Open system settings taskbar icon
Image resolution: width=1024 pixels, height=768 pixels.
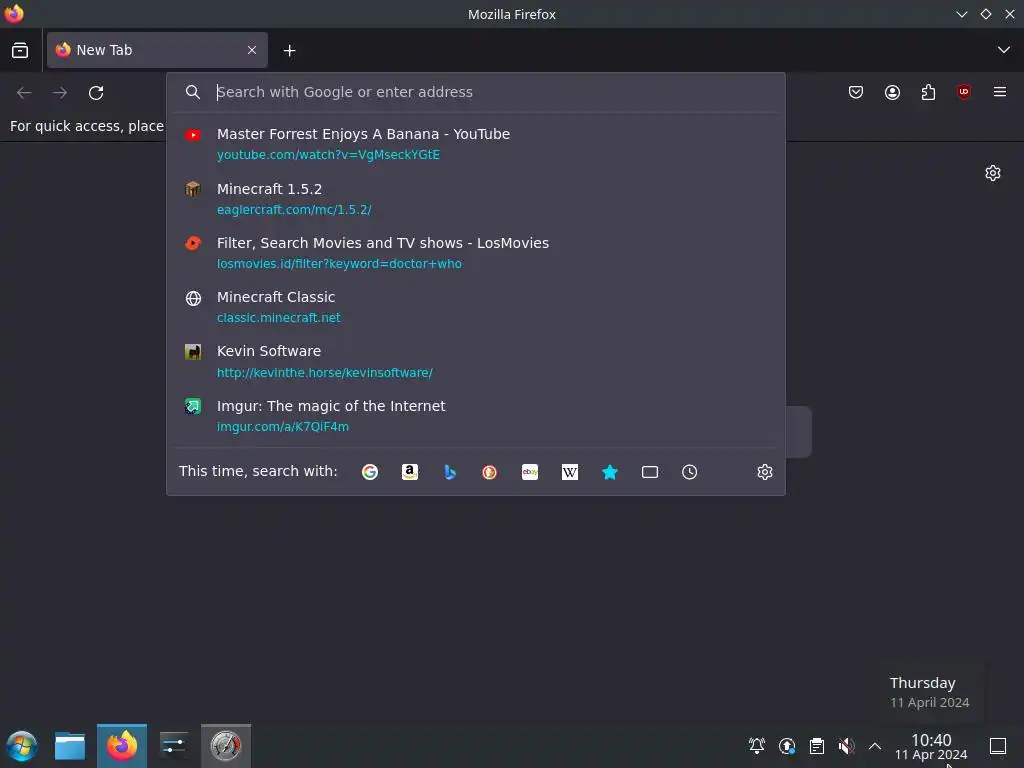[174, 746]
